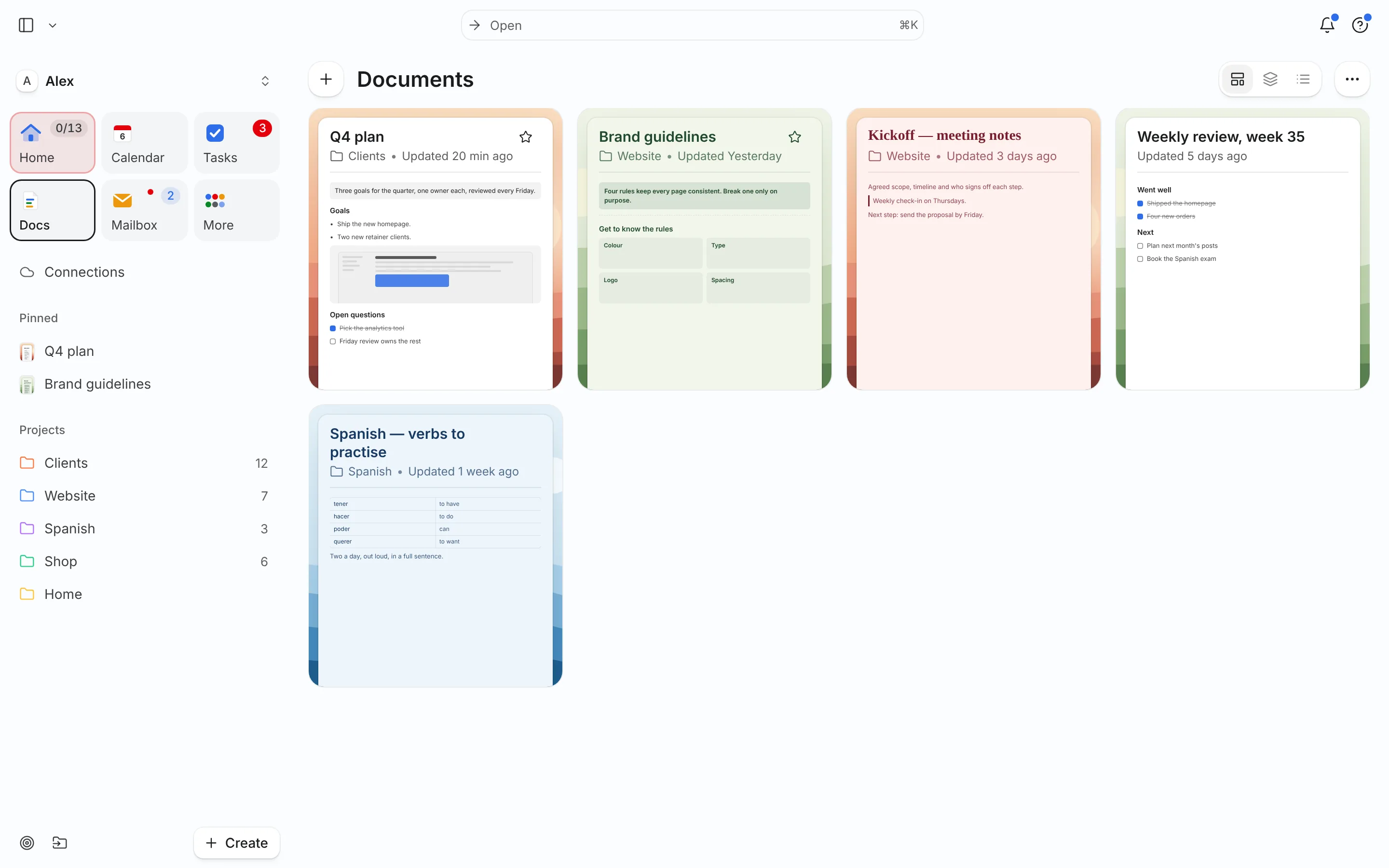Image resolution: width=1389 pixels, height=868 pixels.
Task: Click the target icon at sidebar bottom
Action: 27,843
